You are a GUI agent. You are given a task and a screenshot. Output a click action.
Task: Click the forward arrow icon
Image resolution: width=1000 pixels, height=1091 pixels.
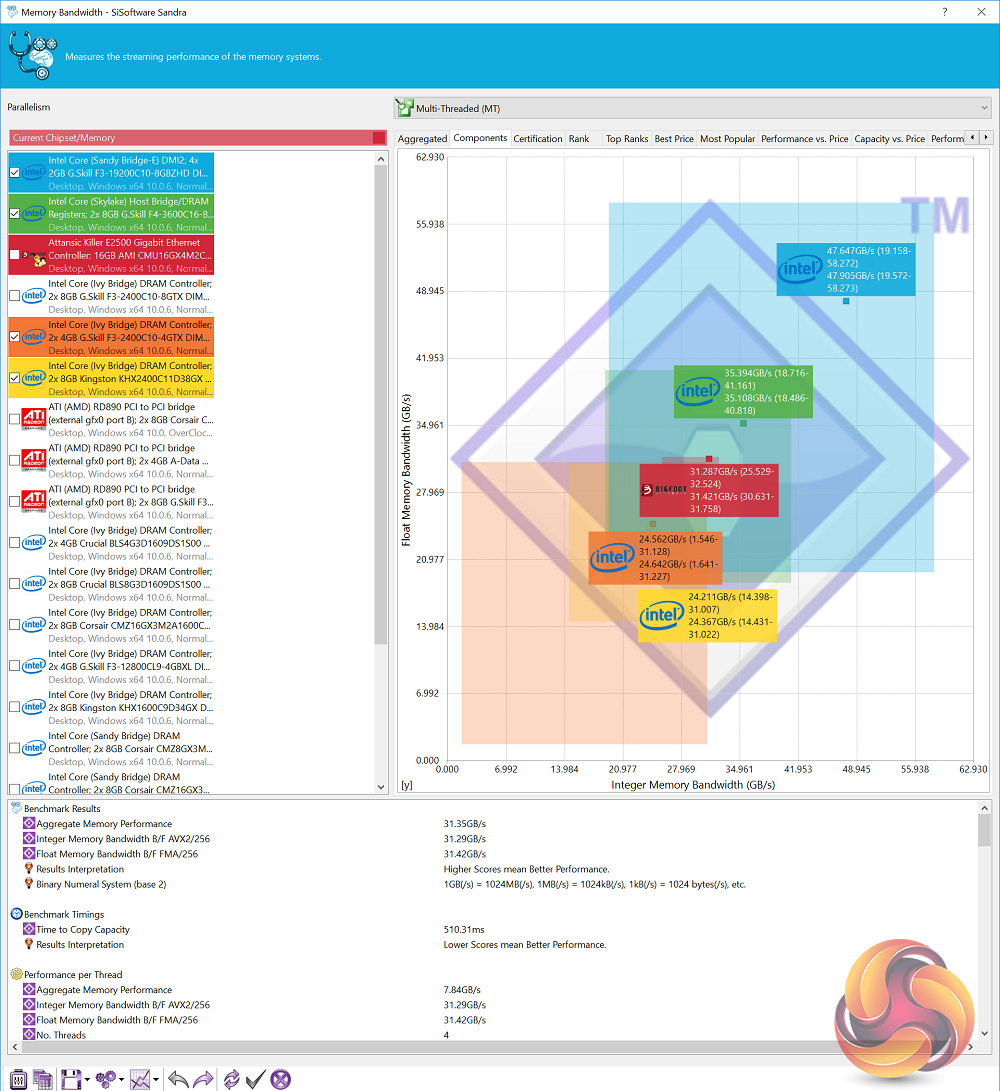pos(203,1079)
